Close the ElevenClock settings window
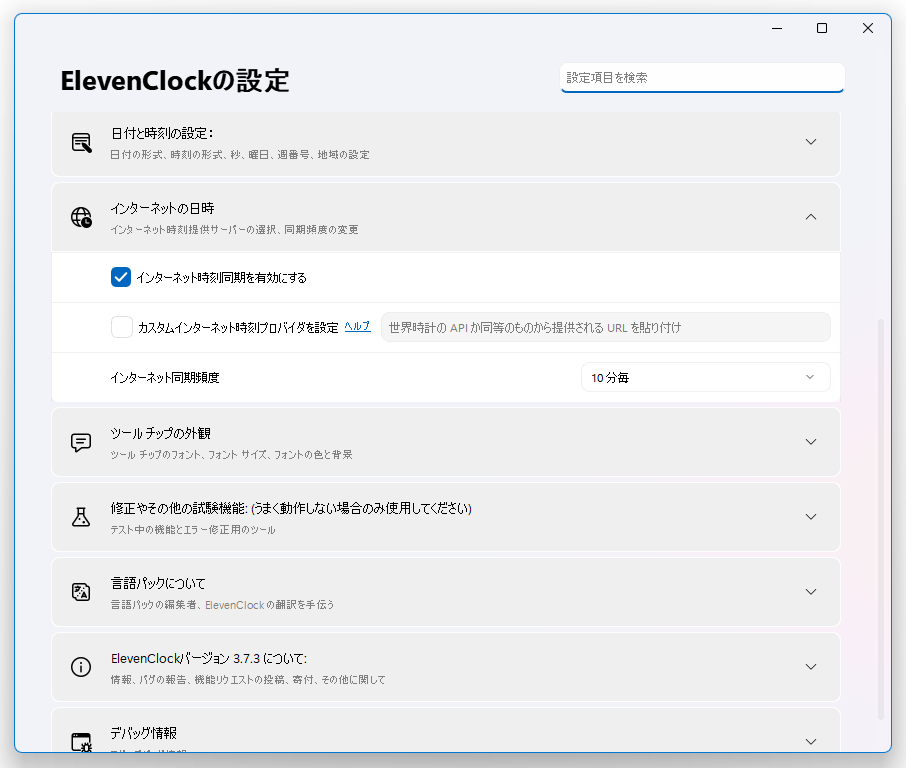 pos(868,28)
